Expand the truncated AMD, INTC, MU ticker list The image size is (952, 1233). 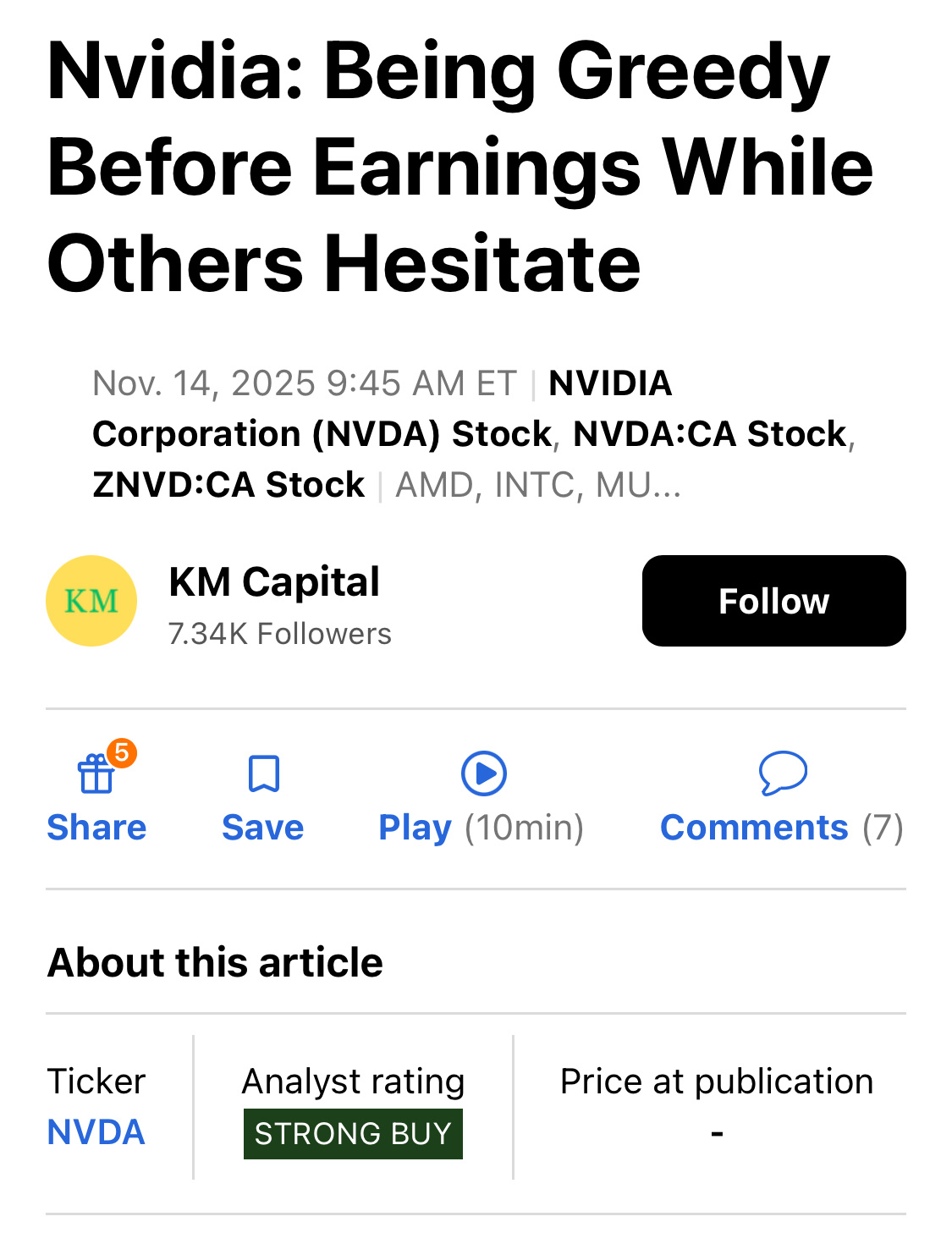[x=537, y=484]
